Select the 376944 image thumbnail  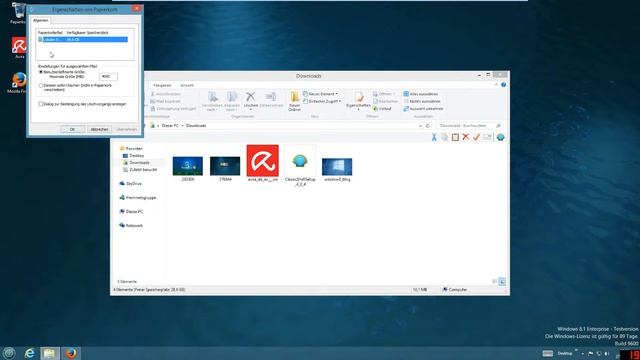[x=225, y=169]
